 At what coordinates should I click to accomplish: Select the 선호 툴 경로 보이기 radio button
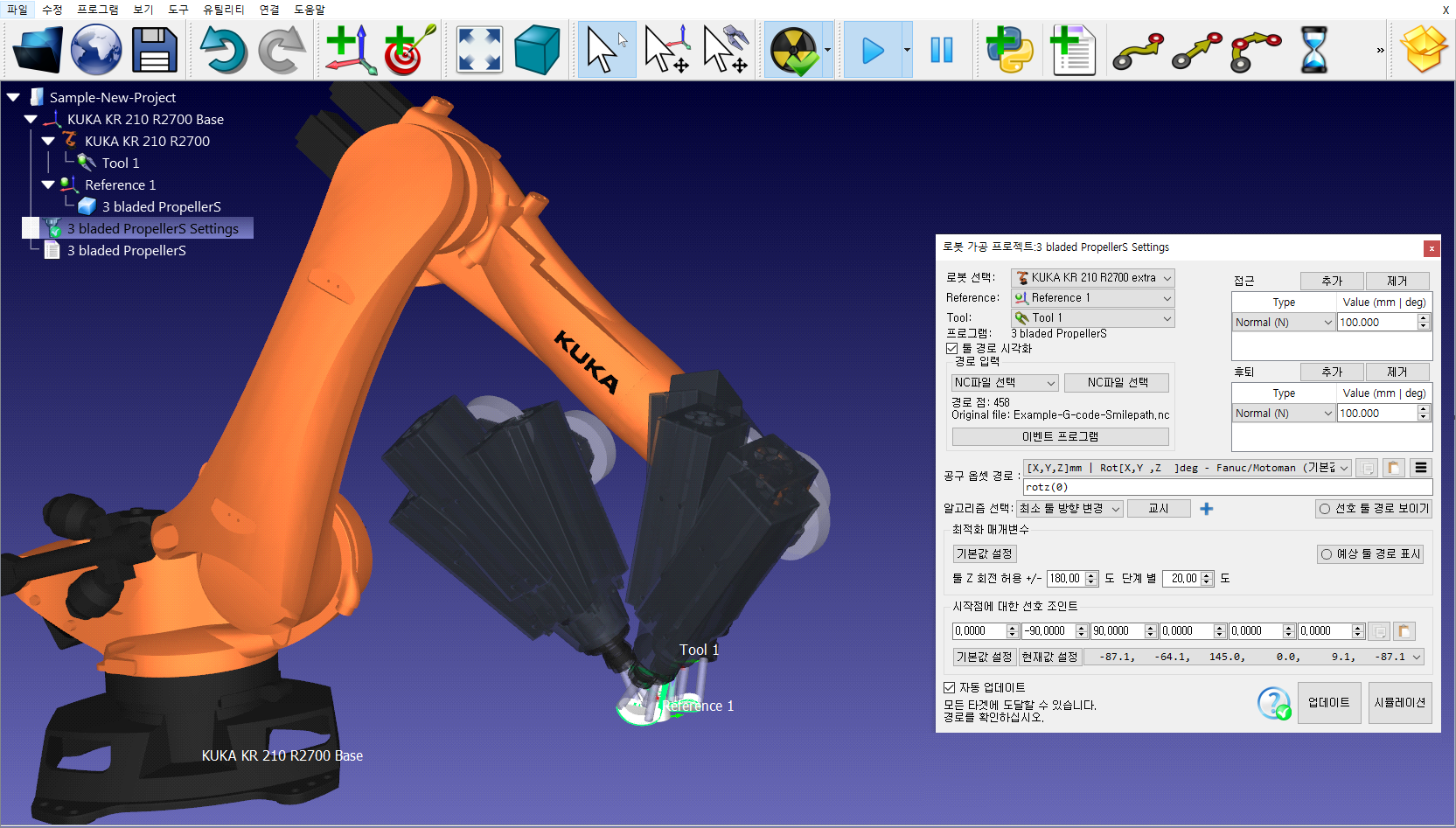tap(1374, 509)
